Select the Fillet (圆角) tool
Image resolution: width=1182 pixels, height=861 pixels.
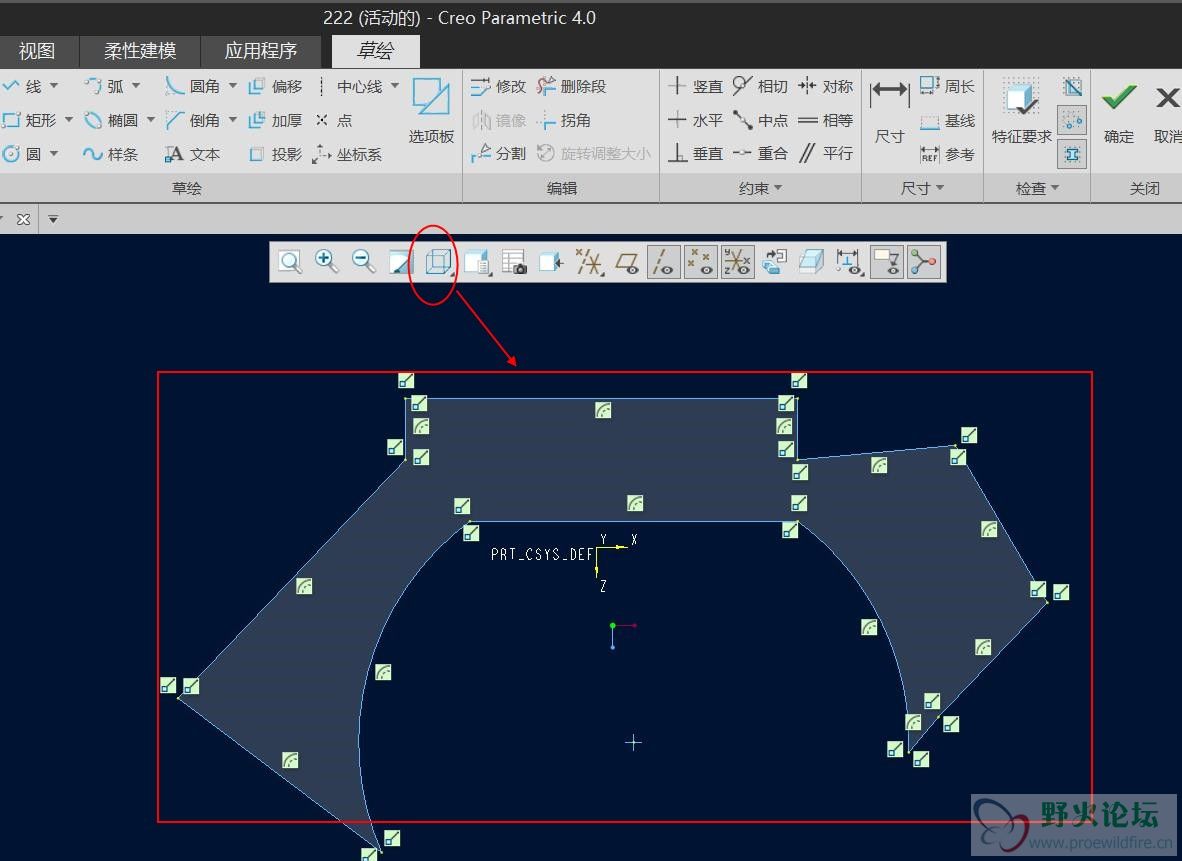click(193, 87)
